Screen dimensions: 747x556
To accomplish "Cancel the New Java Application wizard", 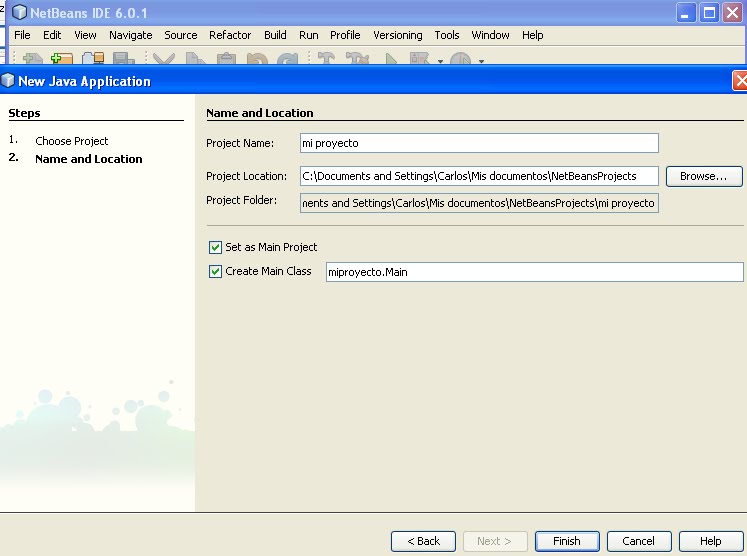I will (639, 541).
